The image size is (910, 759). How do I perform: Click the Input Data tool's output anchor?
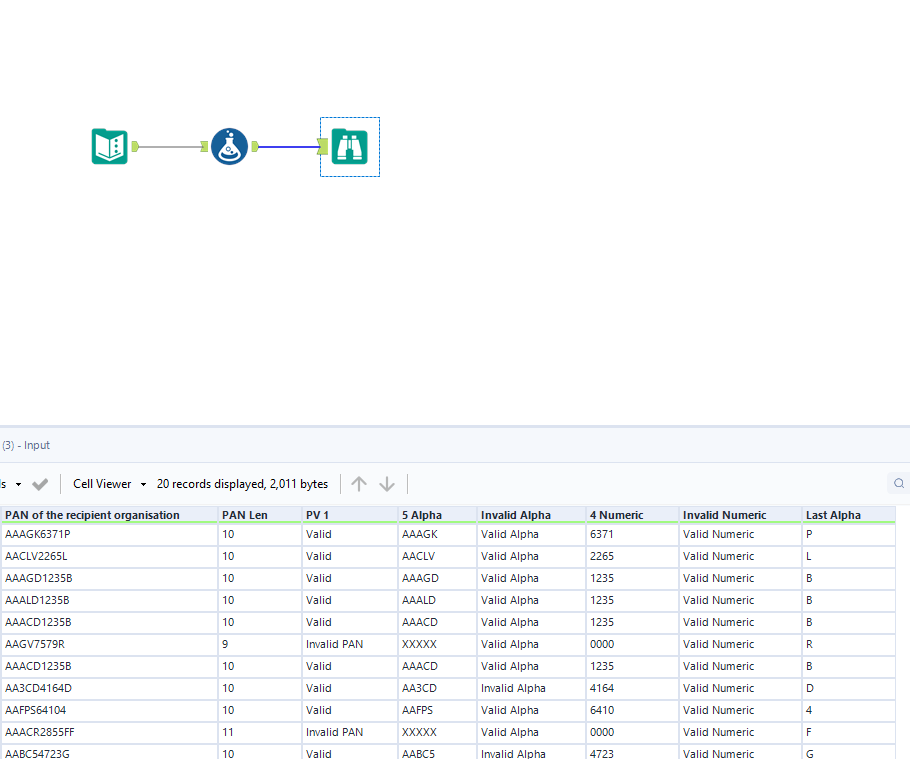tap(135, 147)
